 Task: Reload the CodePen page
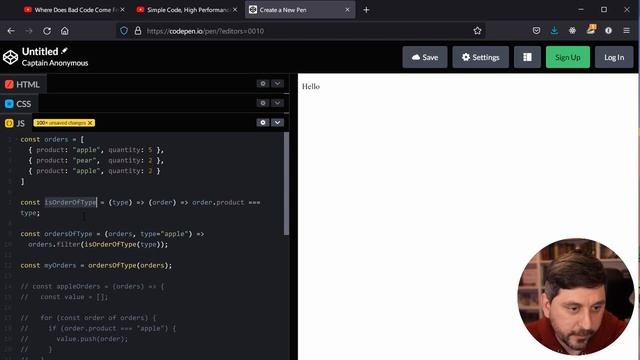point(47,31)
